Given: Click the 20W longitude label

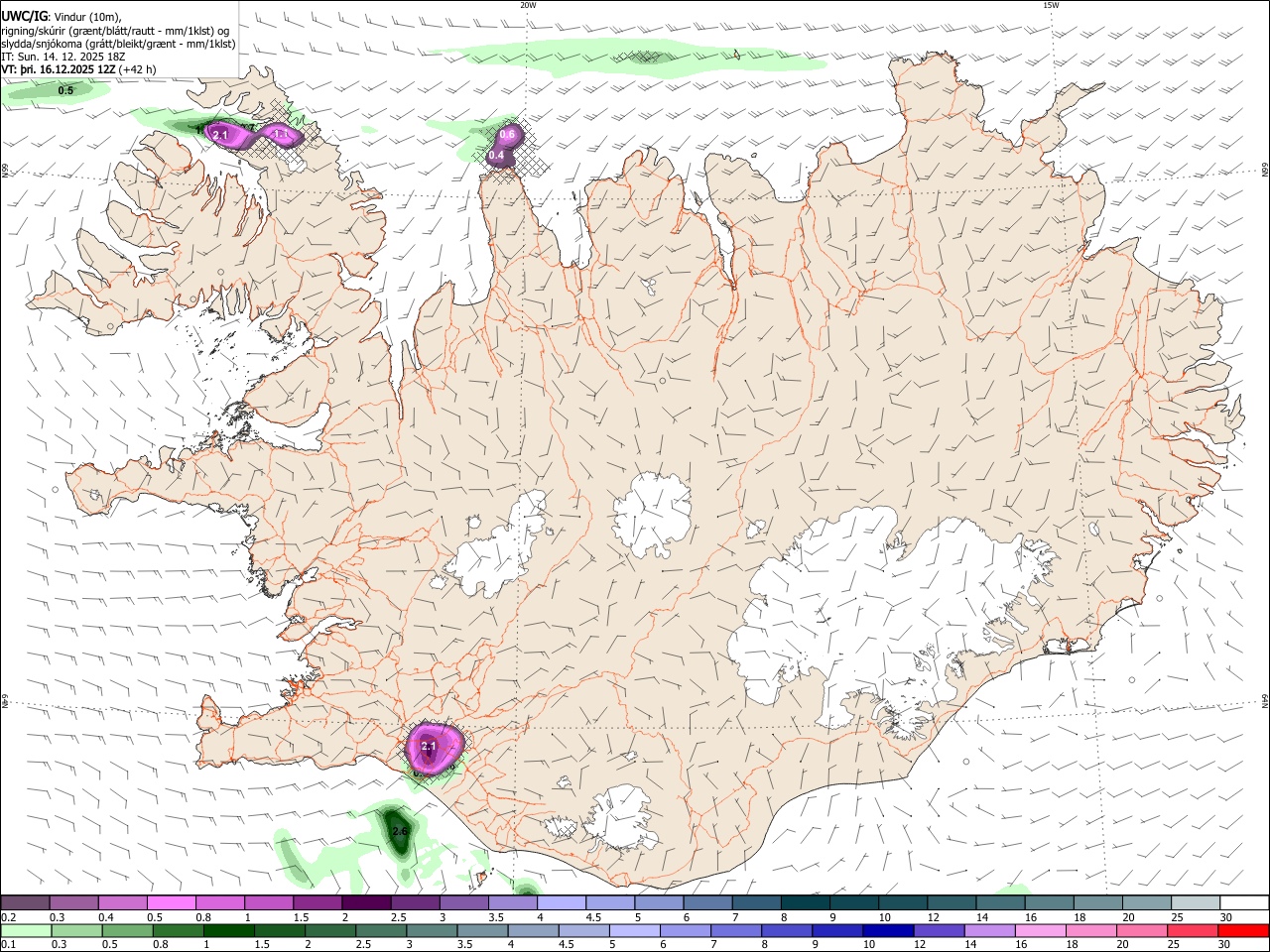Looking at the screenshot, I should pyautogui.click(x=528, y=5).
